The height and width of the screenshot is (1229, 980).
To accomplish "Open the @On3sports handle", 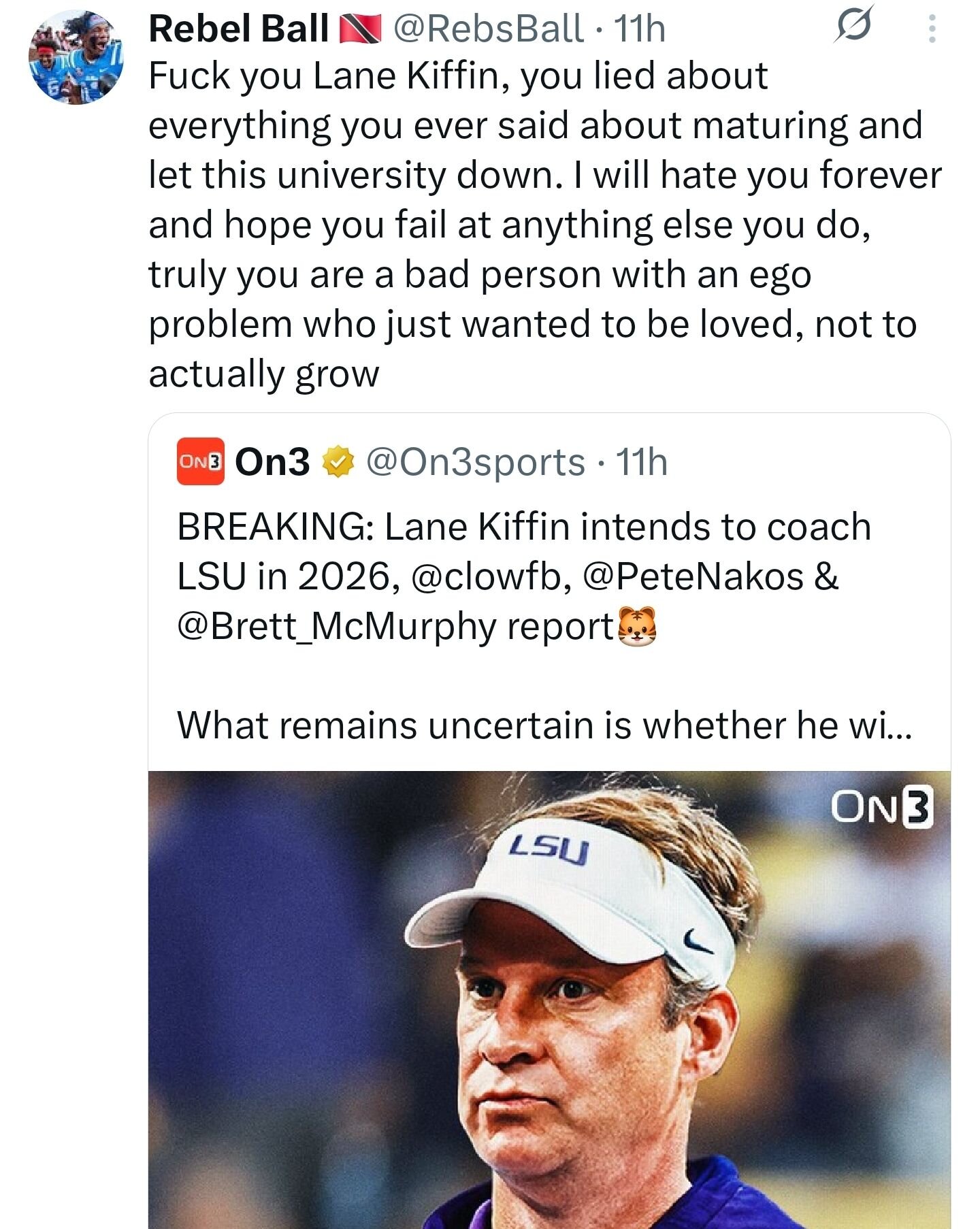I will click(475, 462).
